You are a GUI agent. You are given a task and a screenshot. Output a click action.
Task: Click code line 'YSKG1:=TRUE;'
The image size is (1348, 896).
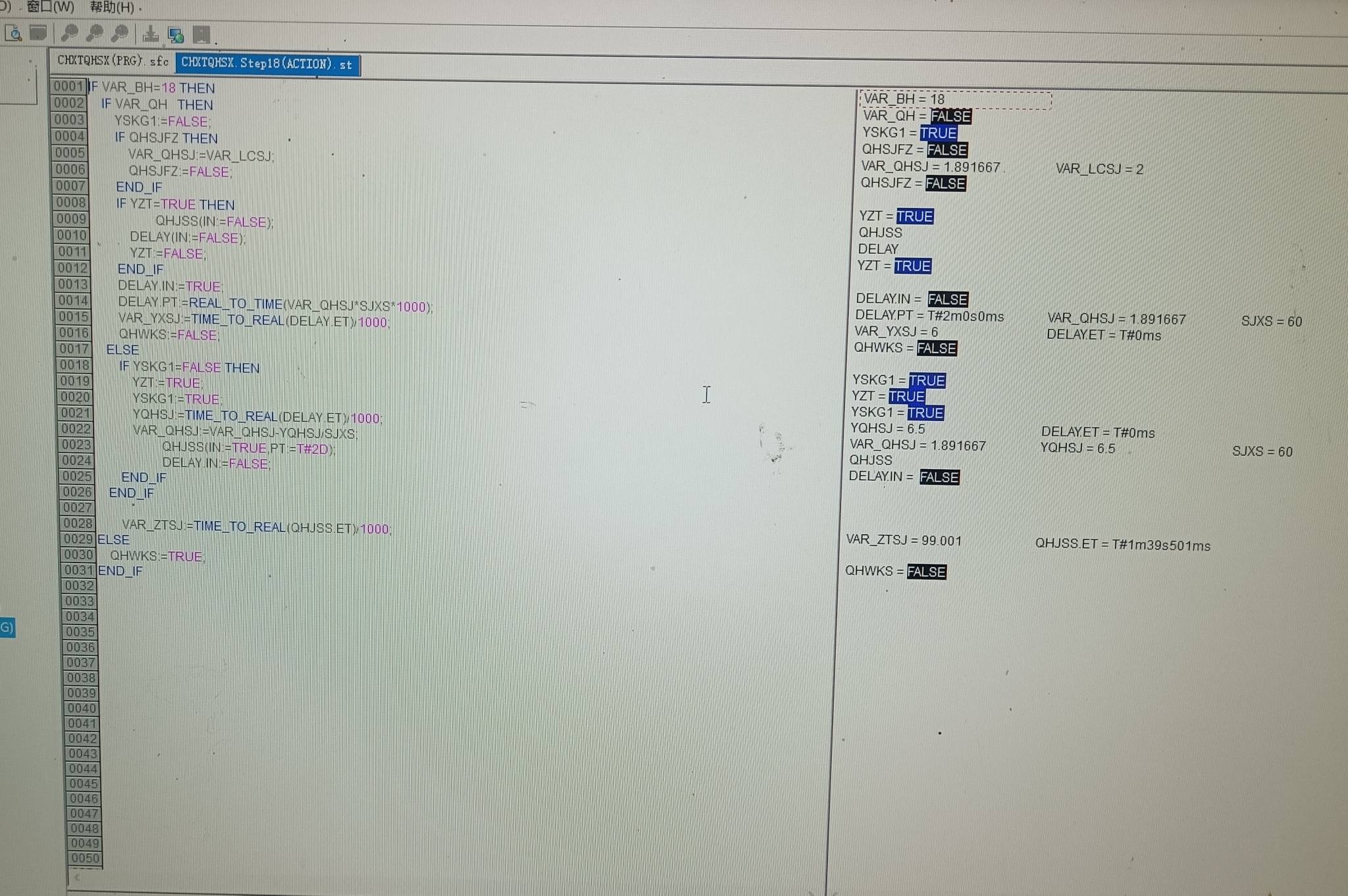tap(178, 399)
